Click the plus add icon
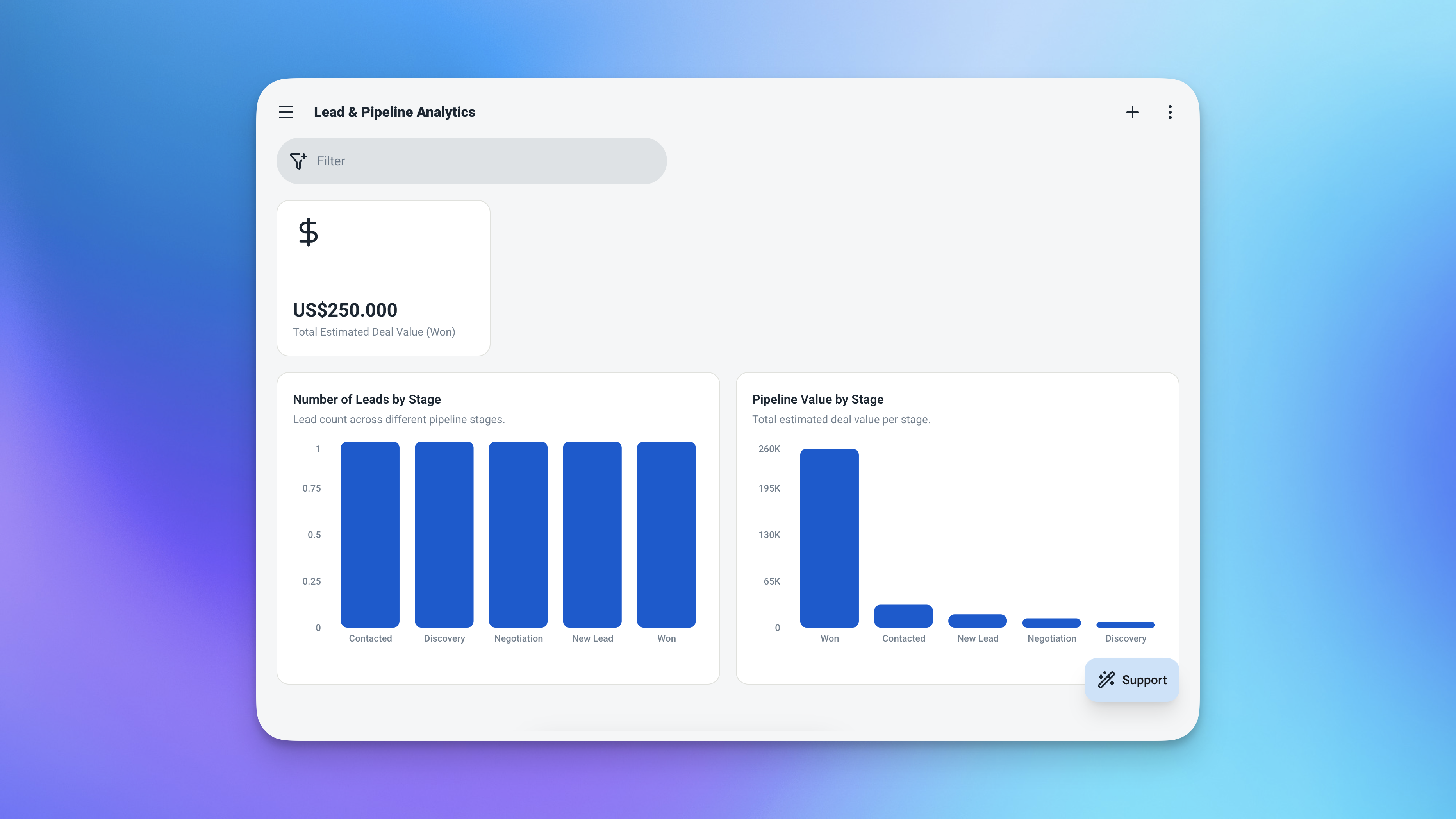This screenshot has height=819, width=1456. [1132, 112]
